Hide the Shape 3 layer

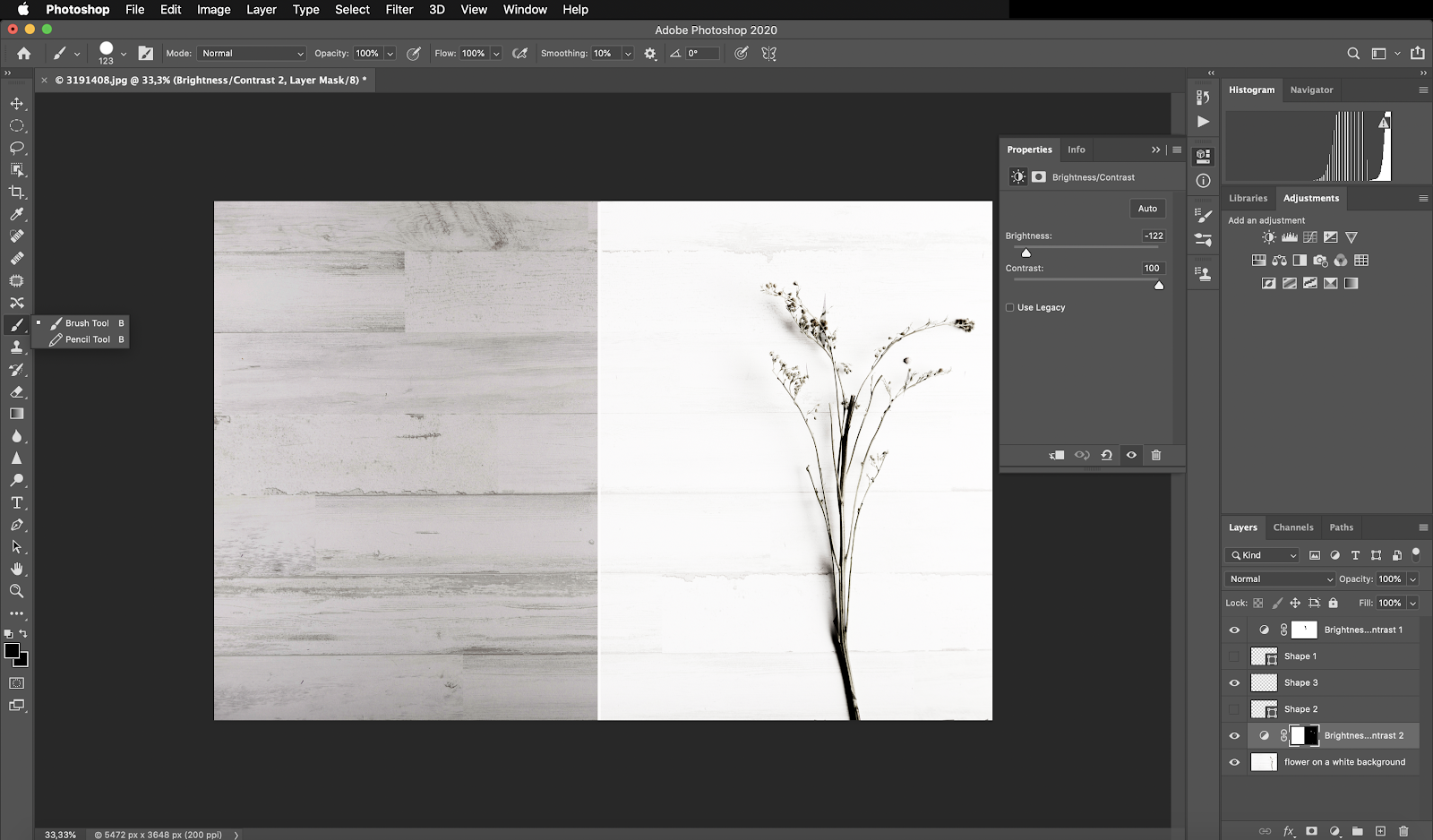(1234, 683)
